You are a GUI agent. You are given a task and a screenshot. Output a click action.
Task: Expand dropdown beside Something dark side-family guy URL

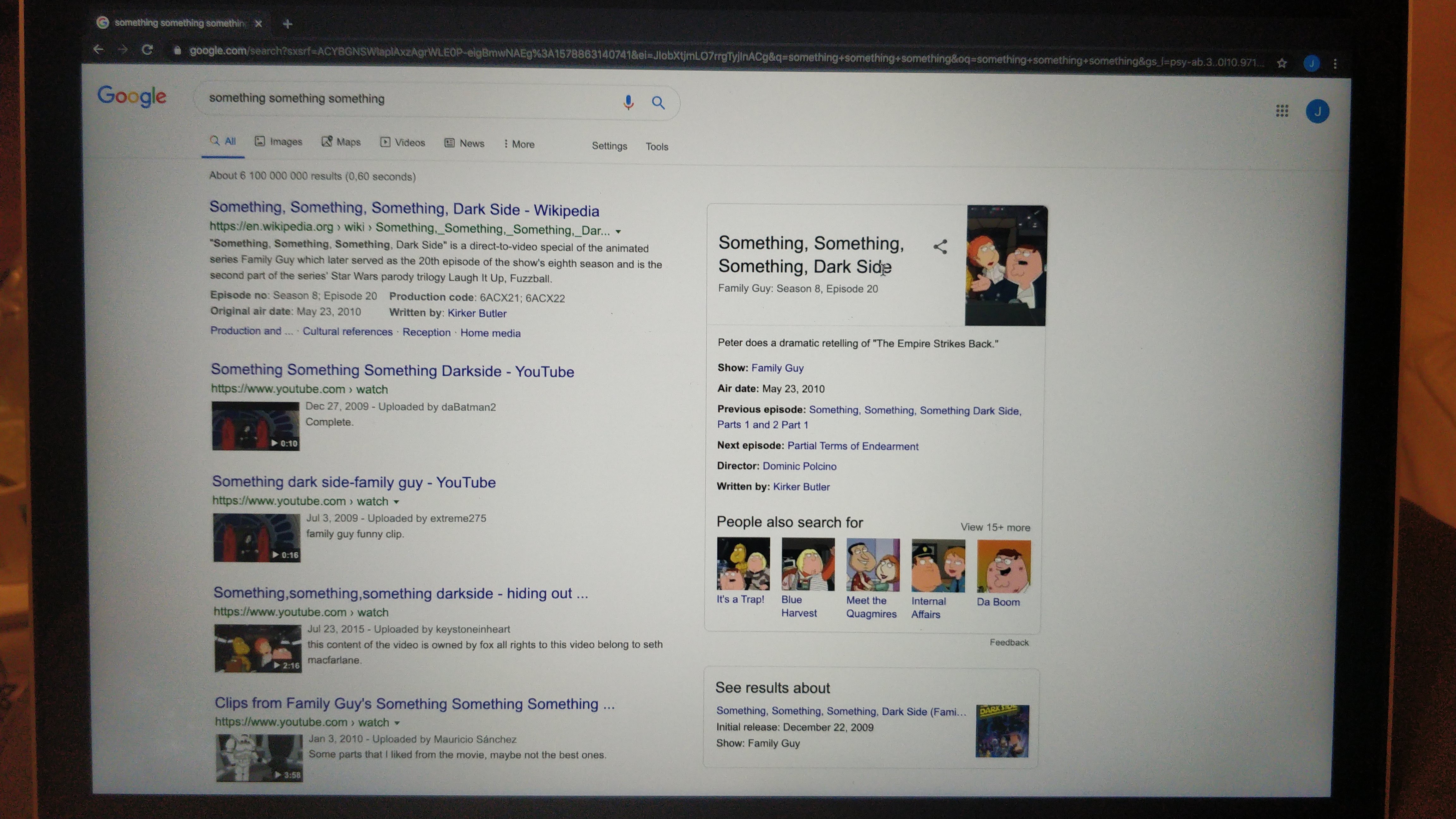(x=396, y=502)
